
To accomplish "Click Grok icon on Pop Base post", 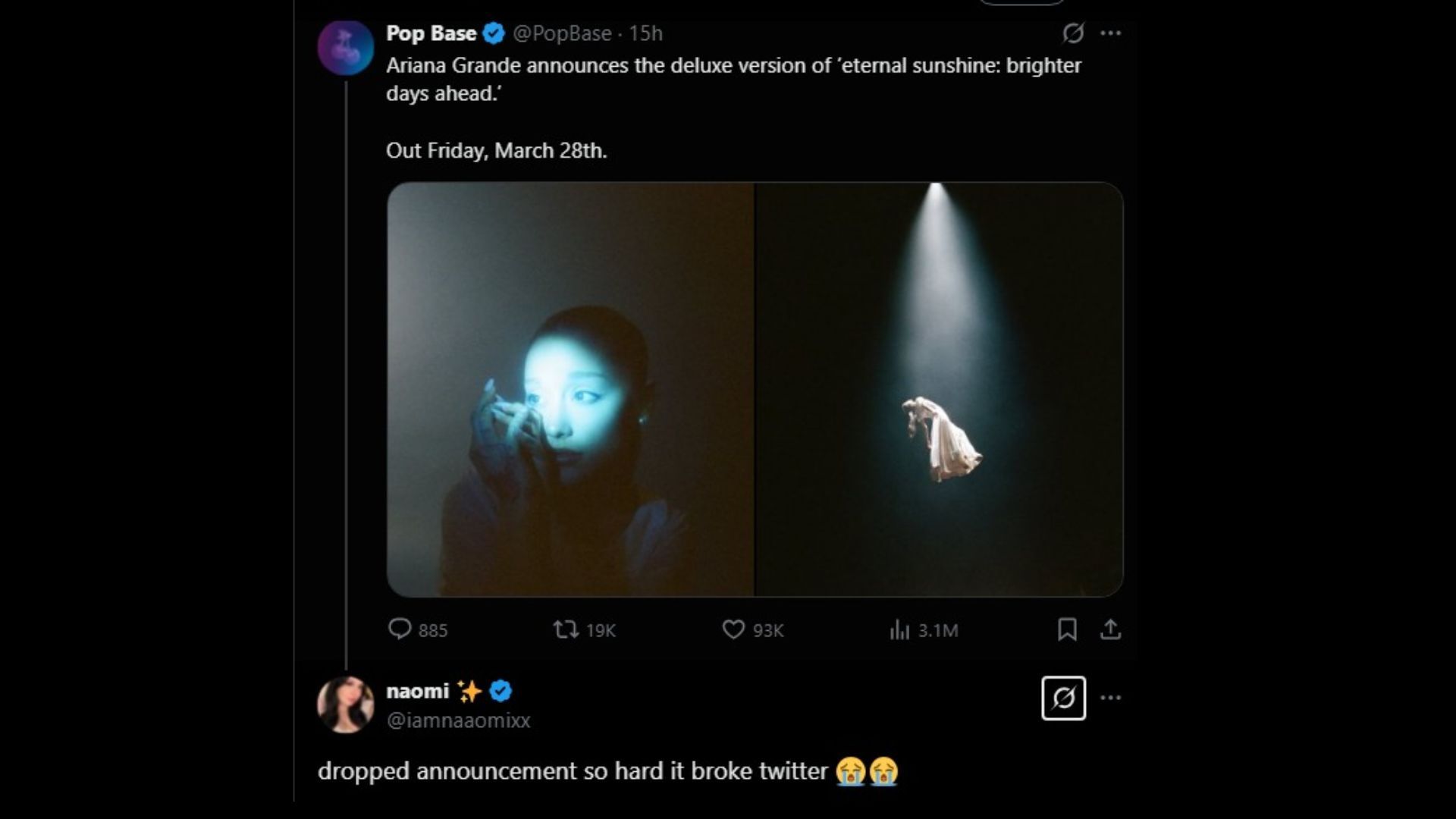I will pyautogui.click(x=1072, y=33).
